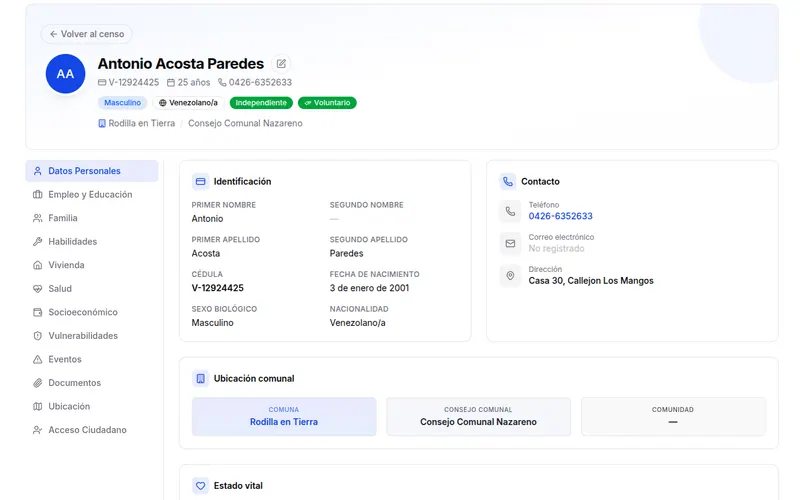The height and width of the screenshot is (500, 800).
Task: Switch to the Familia section
Action: (92, 218)
